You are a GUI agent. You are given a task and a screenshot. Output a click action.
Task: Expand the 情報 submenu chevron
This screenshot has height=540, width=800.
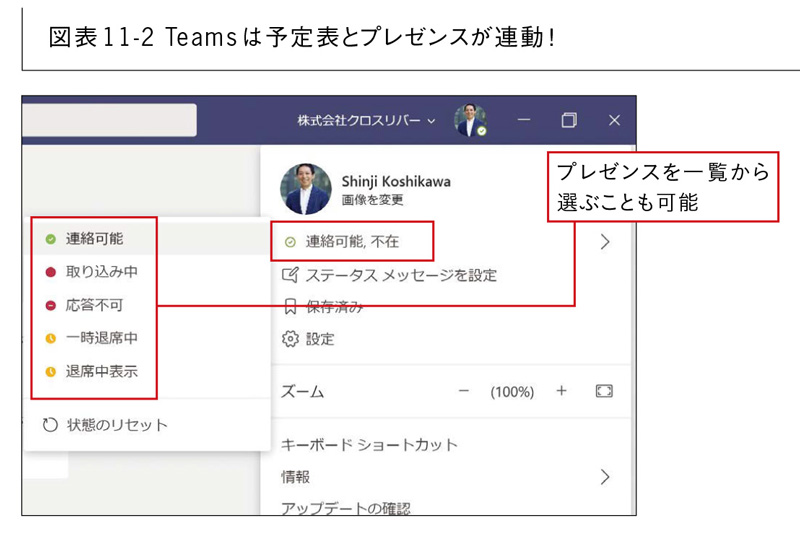[605, 477]
